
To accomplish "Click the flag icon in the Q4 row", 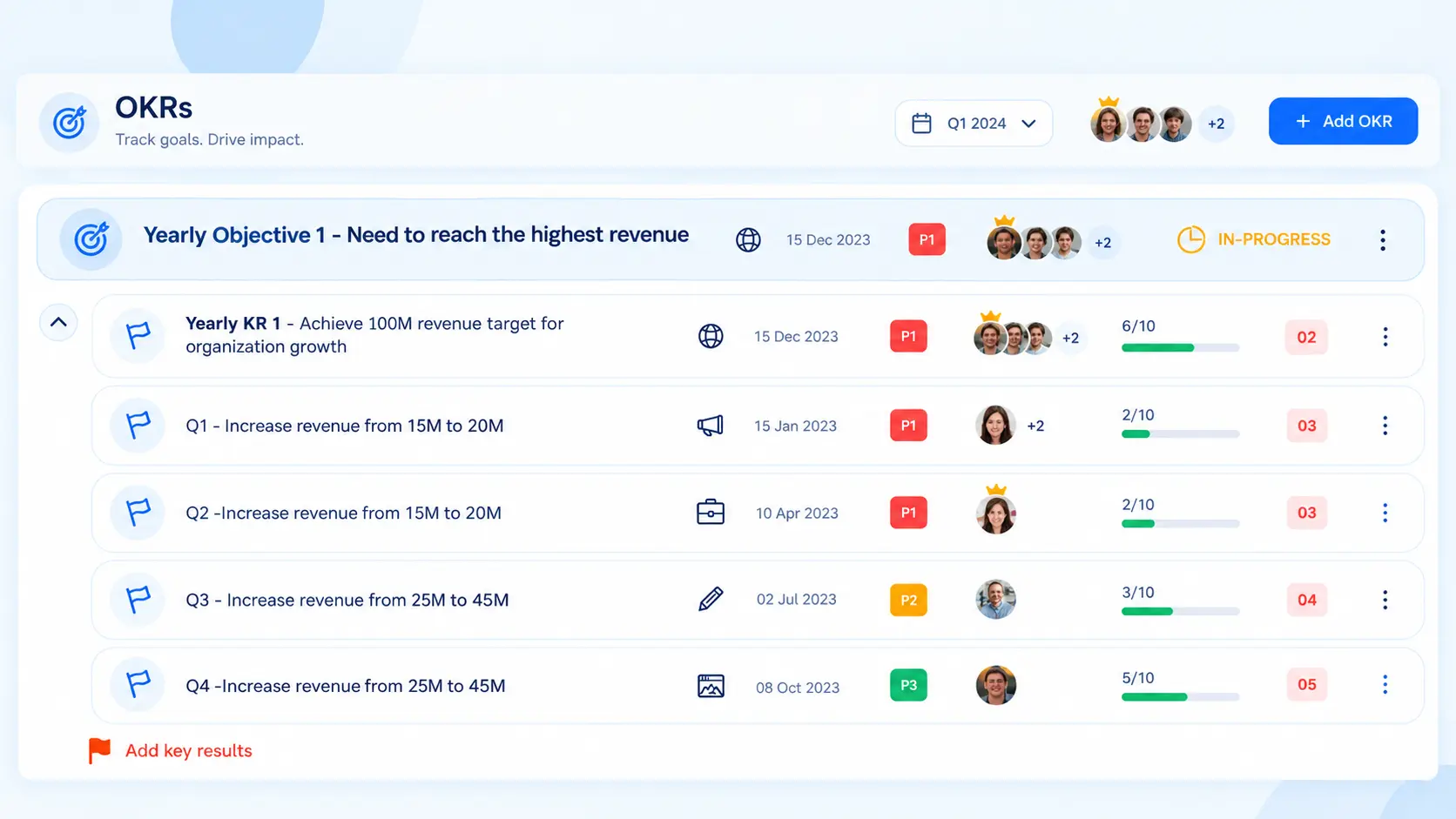I will point(138,684).
